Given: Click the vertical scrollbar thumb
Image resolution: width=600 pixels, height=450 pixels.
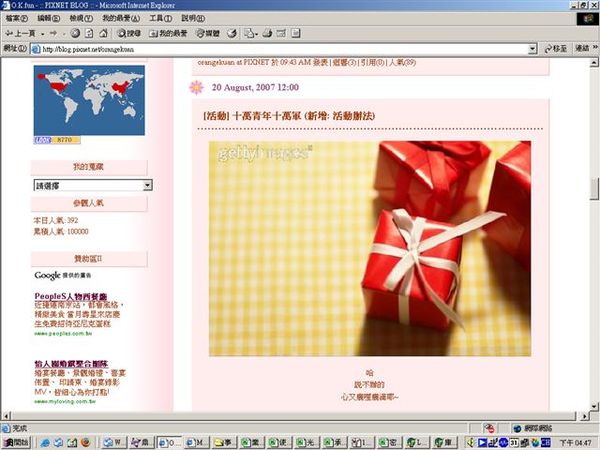Looking at the screenshot, I should pos(594,189).
